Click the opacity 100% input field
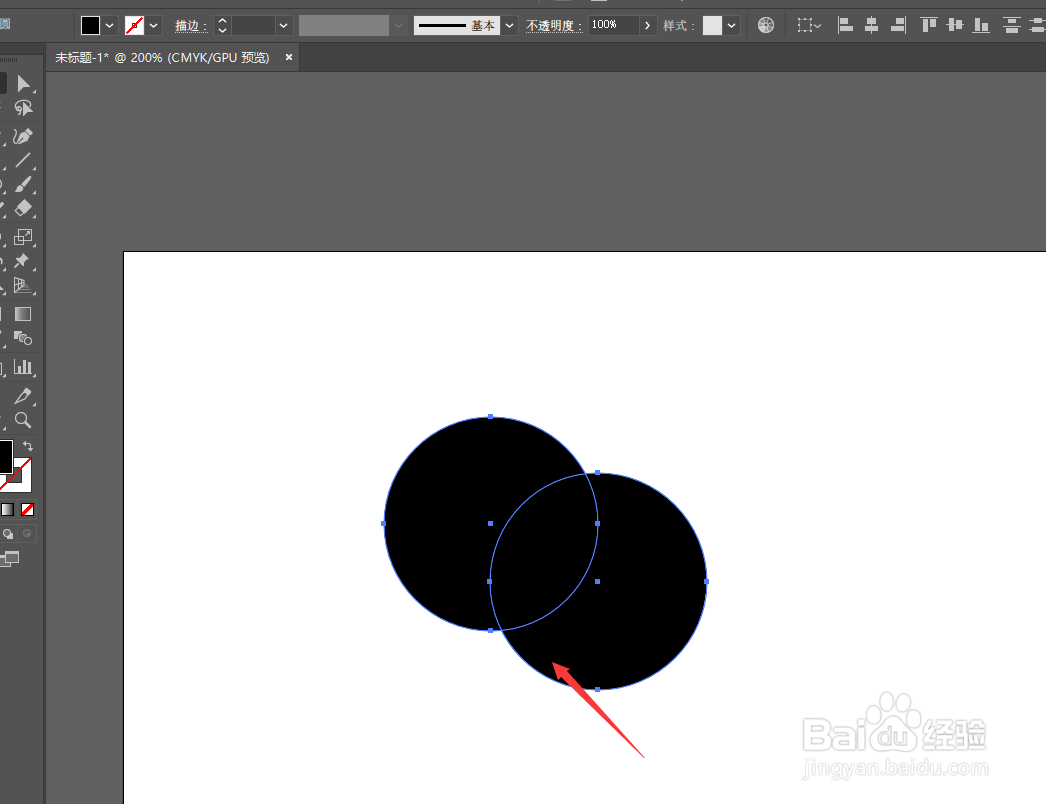 [614, 25]
